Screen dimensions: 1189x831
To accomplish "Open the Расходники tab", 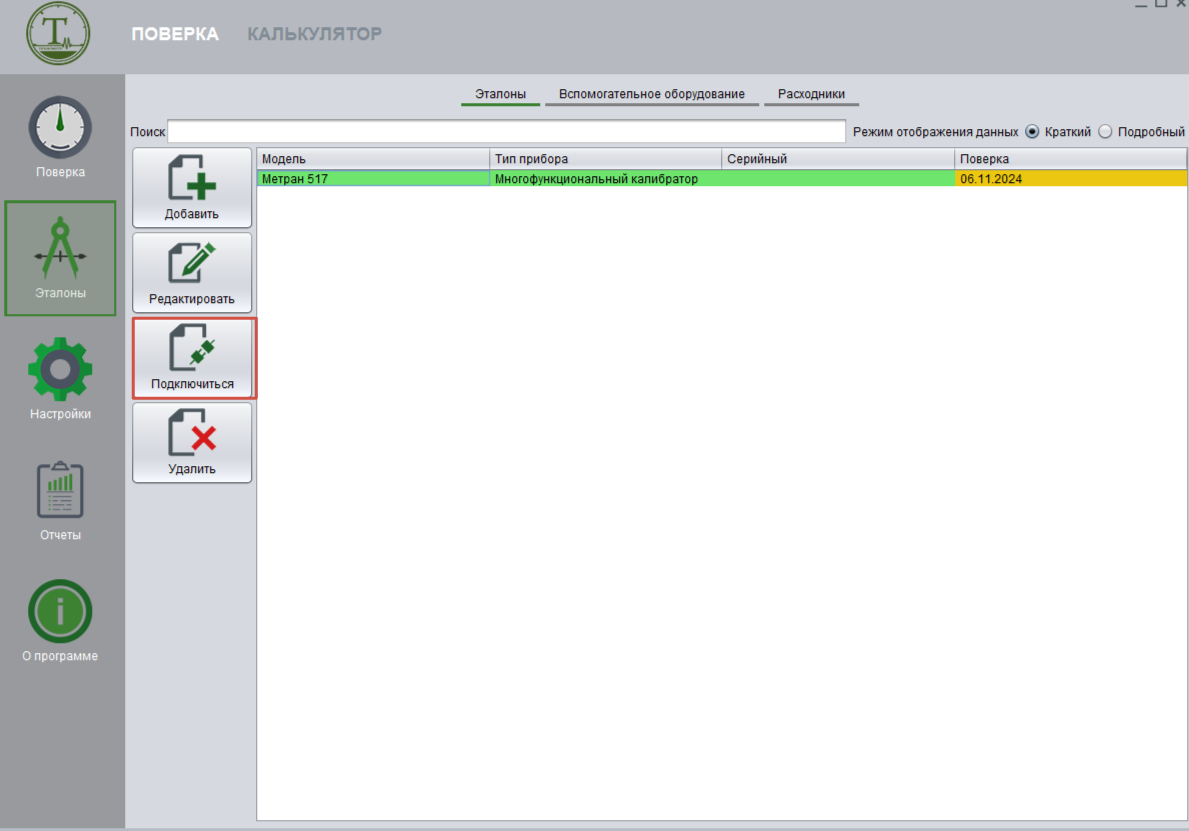I will (x=811, y=95).
